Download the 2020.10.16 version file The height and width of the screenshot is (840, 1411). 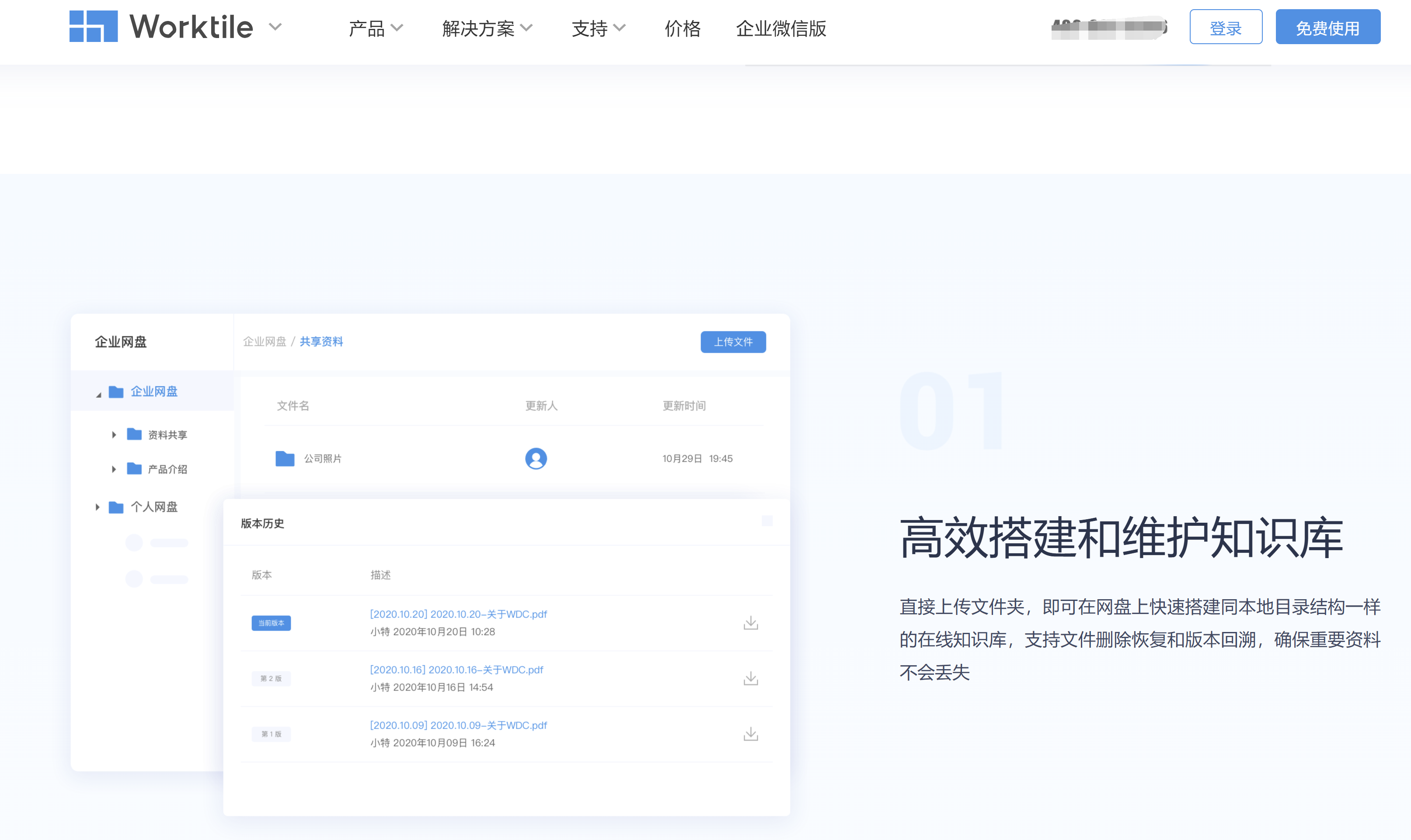tap(751, 677)
